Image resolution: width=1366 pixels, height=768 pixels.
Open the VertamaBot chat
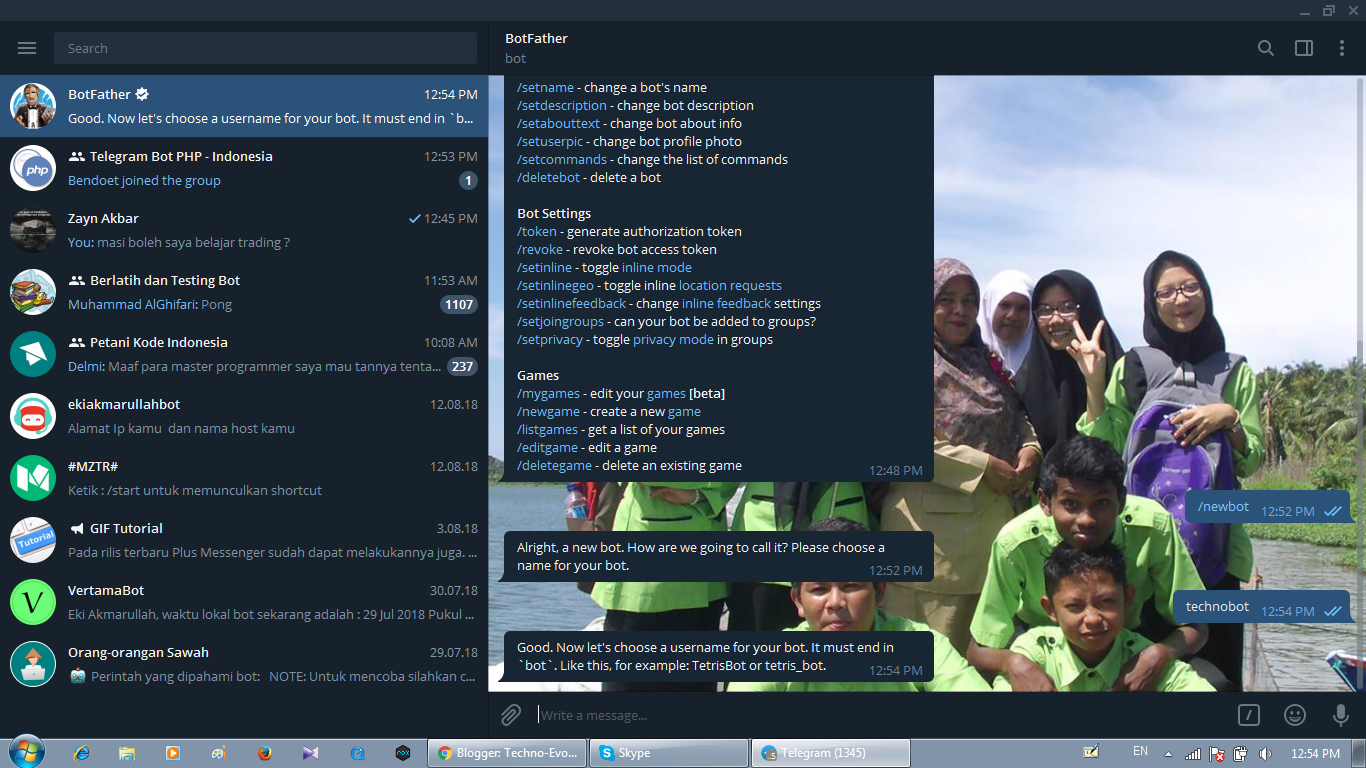pos(244,602)
